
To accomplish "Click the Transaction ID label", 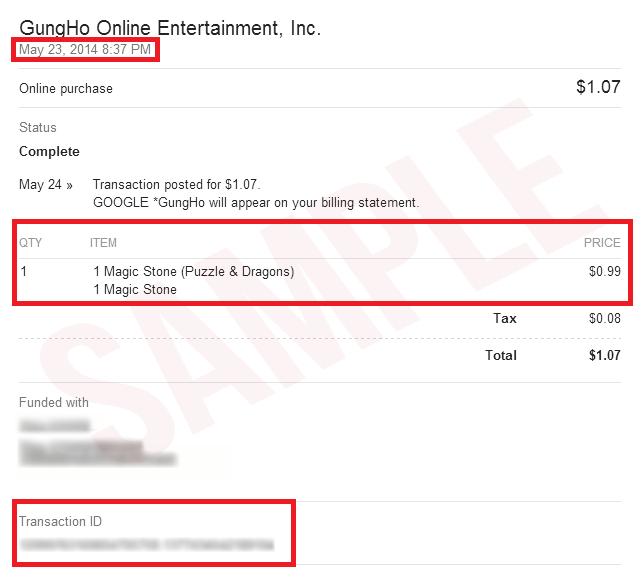I will click(x=60, y=521).
